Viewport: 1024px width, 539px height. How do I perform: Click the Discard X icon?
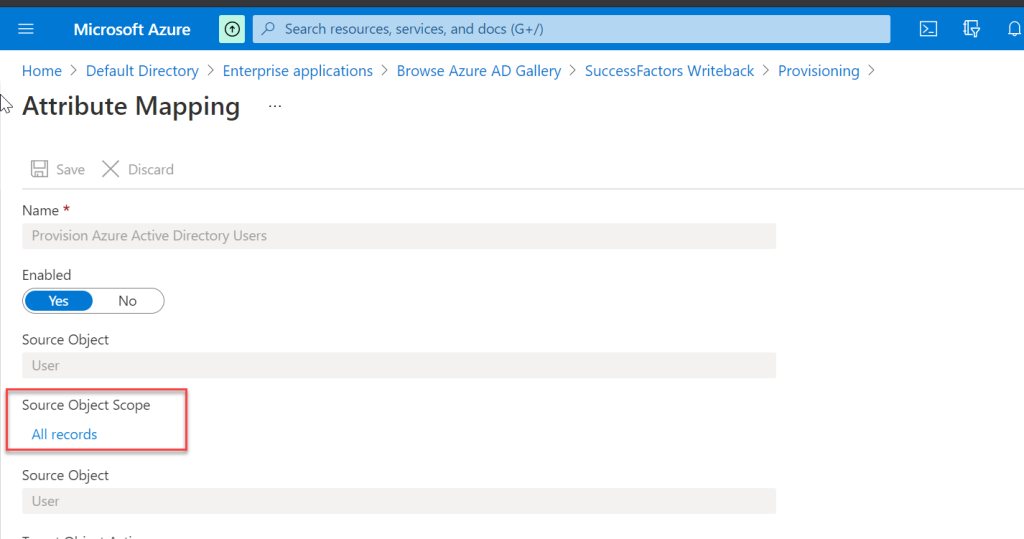pyautogui.click(x=110, y=169)
